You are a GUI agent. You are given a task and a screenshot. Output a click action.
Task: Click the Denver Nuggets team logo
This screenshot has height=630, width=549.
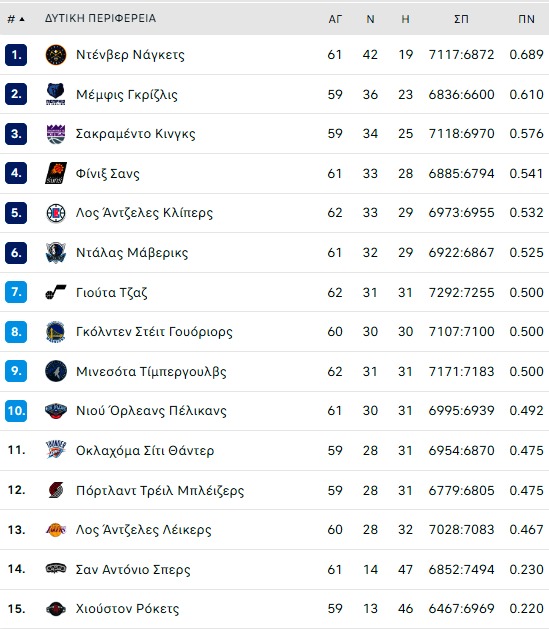coord(55,55)
